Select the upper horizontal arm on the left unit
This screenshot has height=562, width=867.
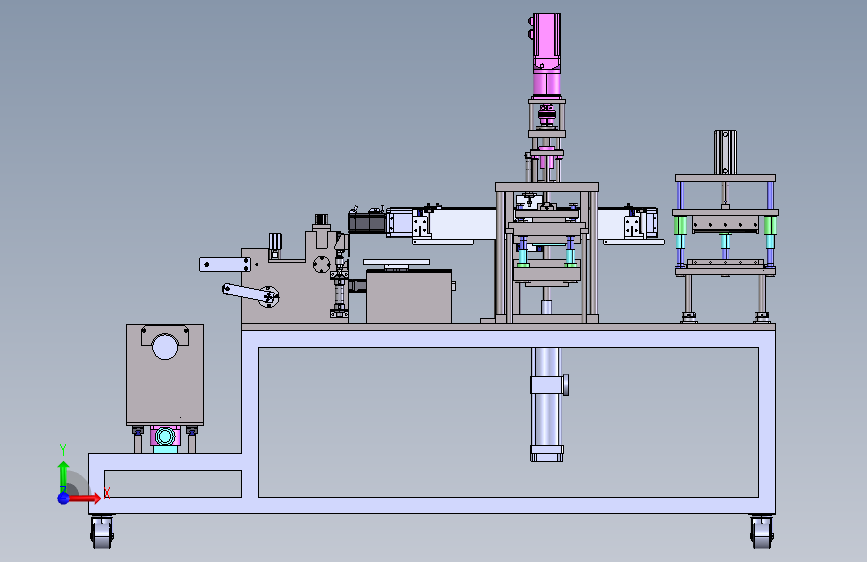click(x=224, y=264)
